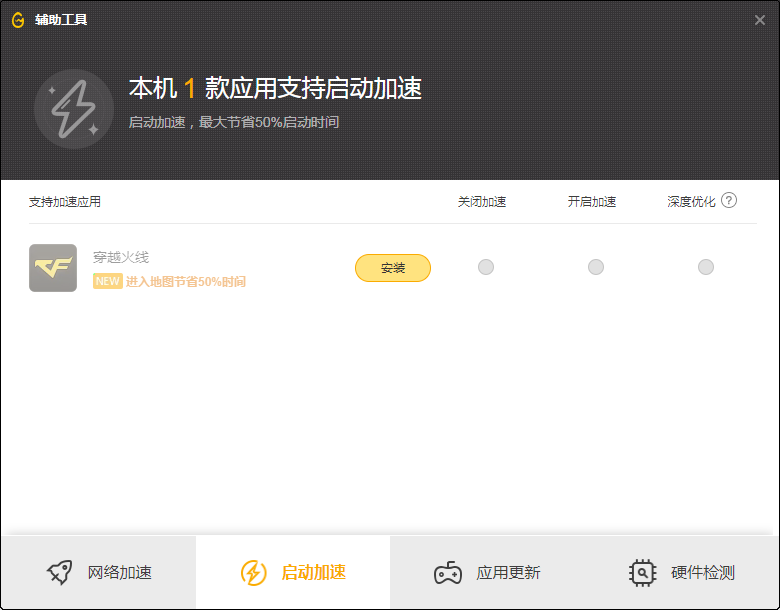Click the large lightning bolt emblem
This screenshot has width=780, height=610.
pos(74,109)
